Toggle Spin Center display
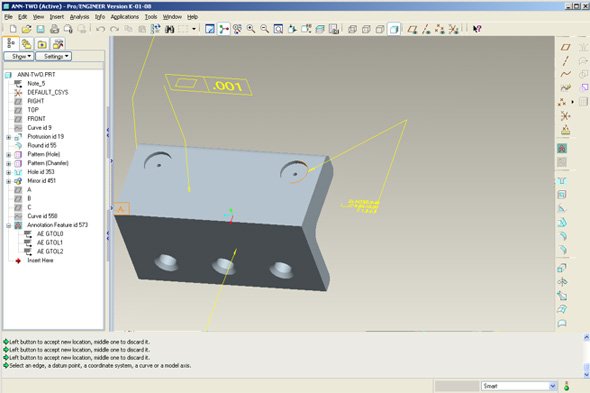590x393 pixels. coord(224,29)
